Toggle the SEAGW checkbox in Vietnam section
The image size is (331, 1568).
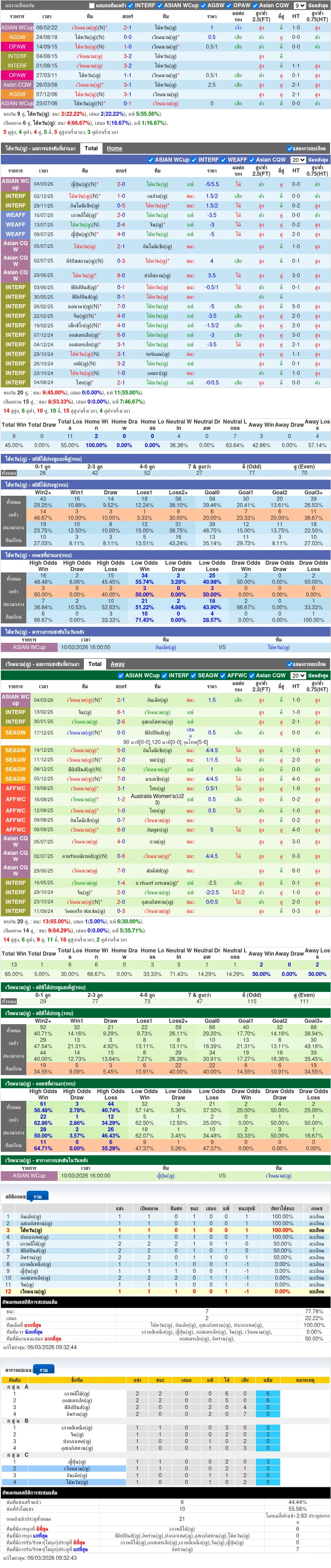tap(194, 676)
